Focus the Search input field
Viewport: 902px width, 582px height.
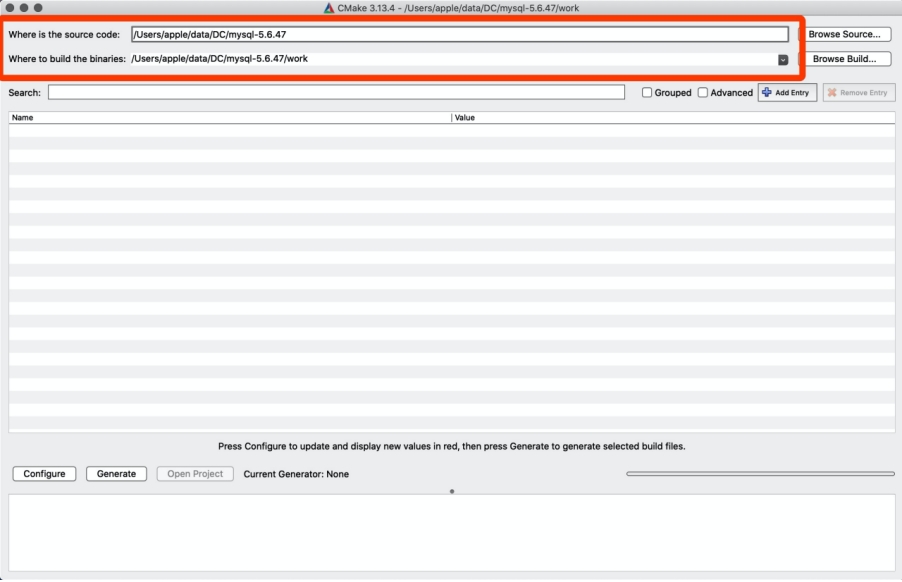tap(336, 93)
